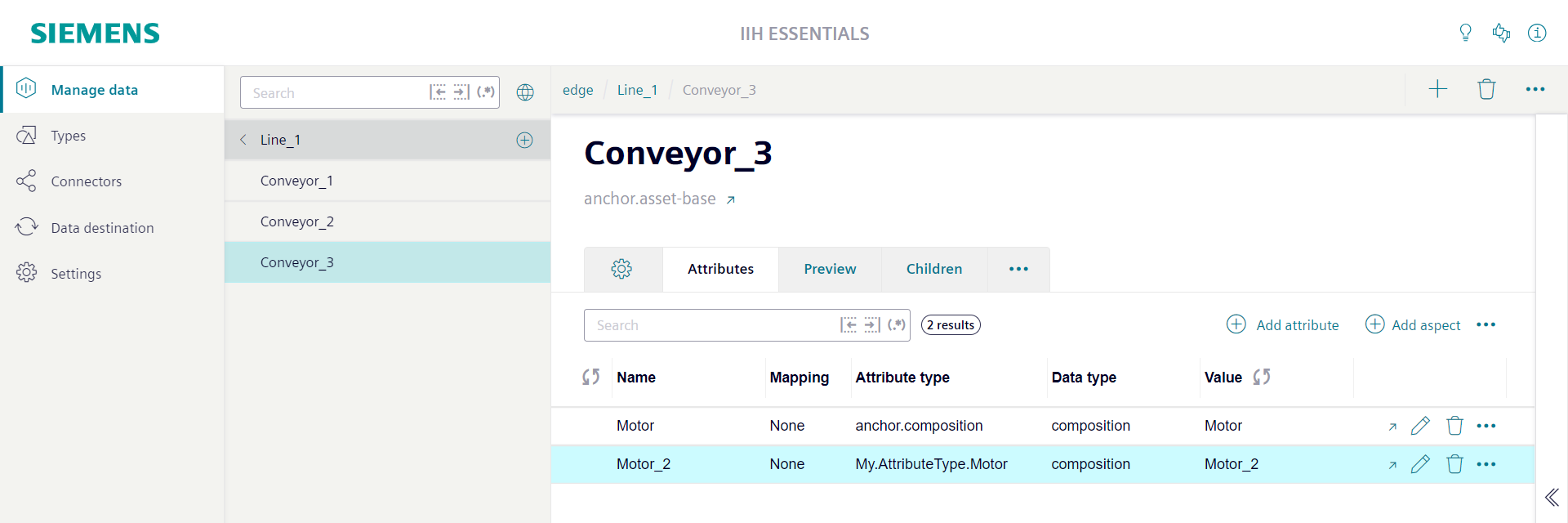Toggle match-end option in attributes search
Screen dimensions: 1568x523
(x=872, y=324)
